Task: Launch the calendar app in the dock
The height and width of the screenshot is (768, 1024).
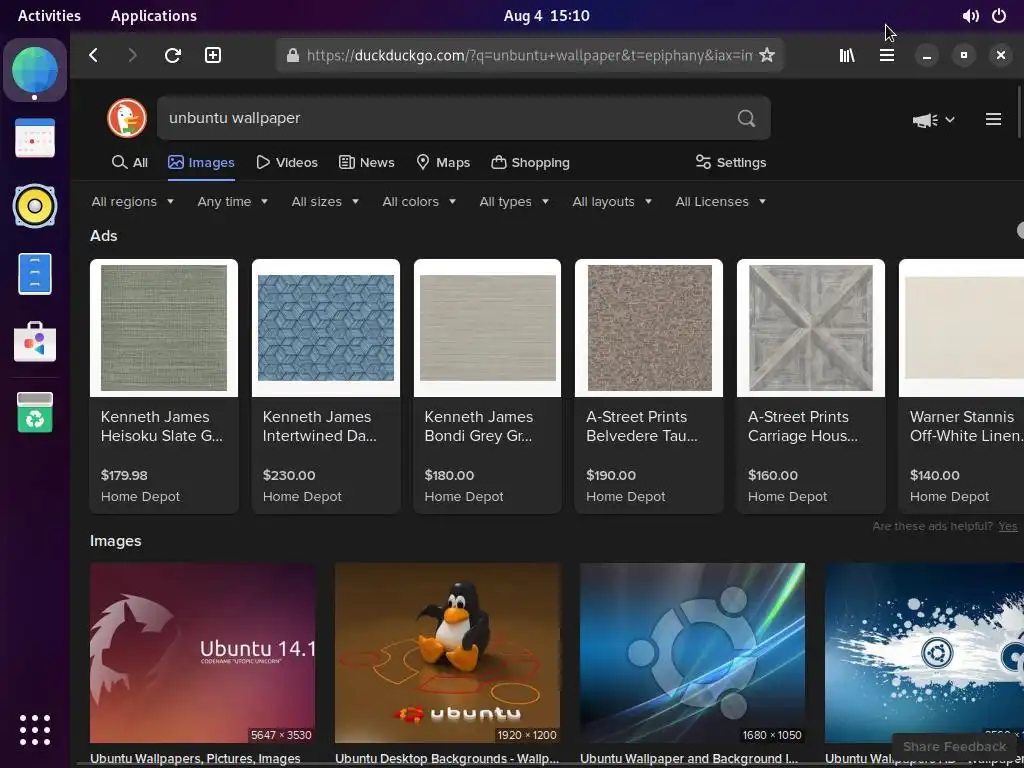Action: pos(35,138)
